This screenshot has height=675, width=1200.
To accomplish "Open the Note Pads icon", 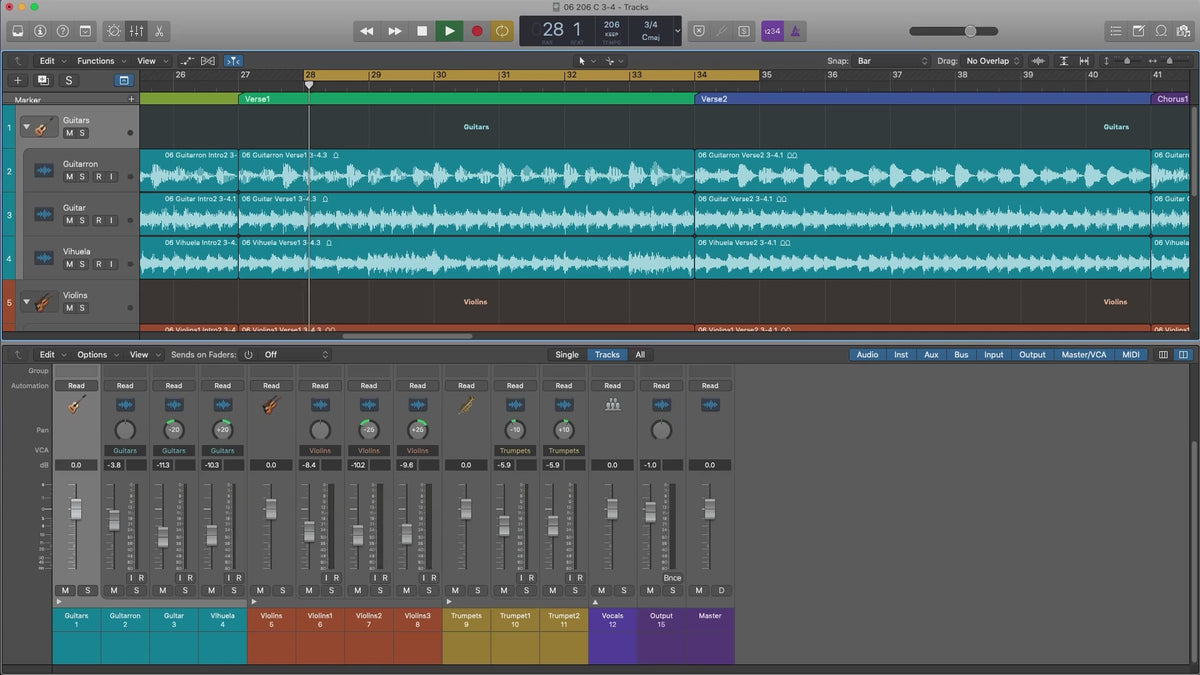I will (1138, 31).
